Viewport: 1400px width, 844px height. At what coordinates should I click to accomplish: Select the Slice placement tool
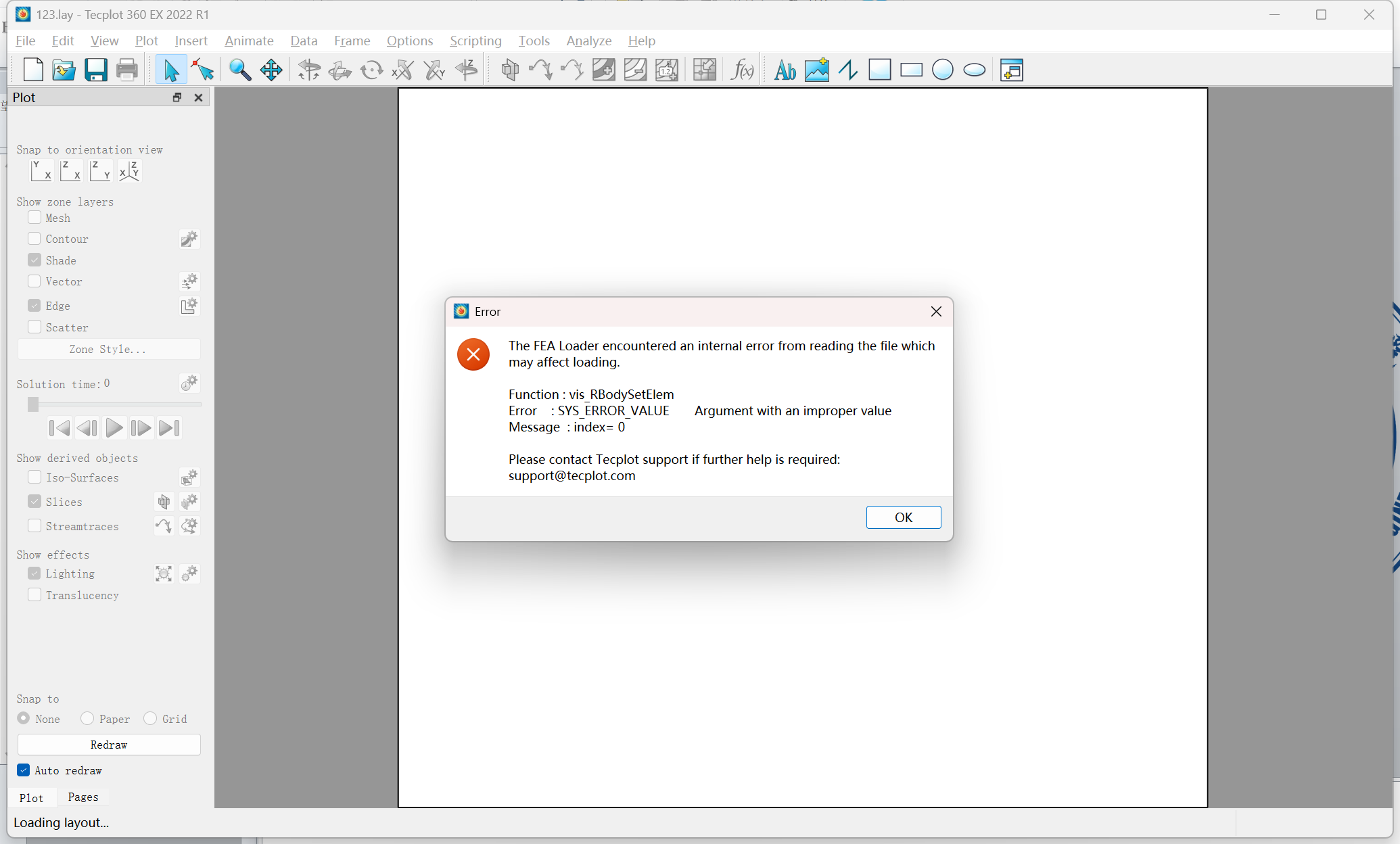pyautogui.click(x=510, y=70)
